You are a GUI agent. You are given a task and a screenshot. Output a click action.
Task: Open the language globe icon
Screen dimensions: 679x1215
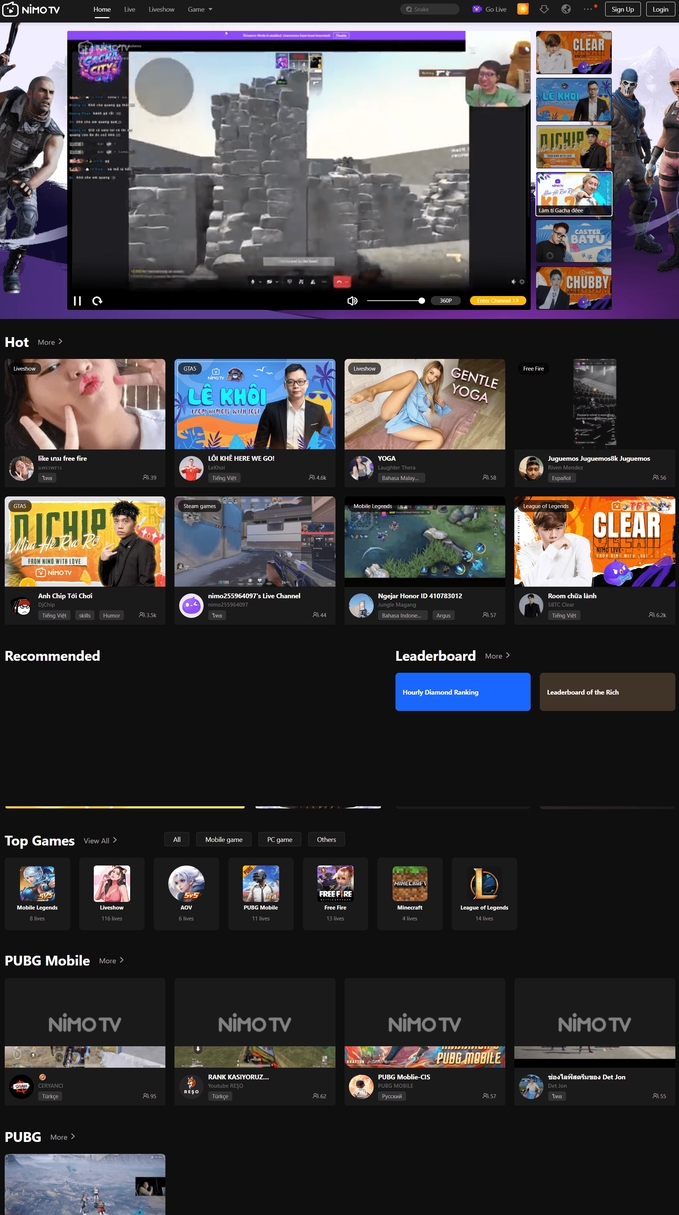(x=567, y=9)
